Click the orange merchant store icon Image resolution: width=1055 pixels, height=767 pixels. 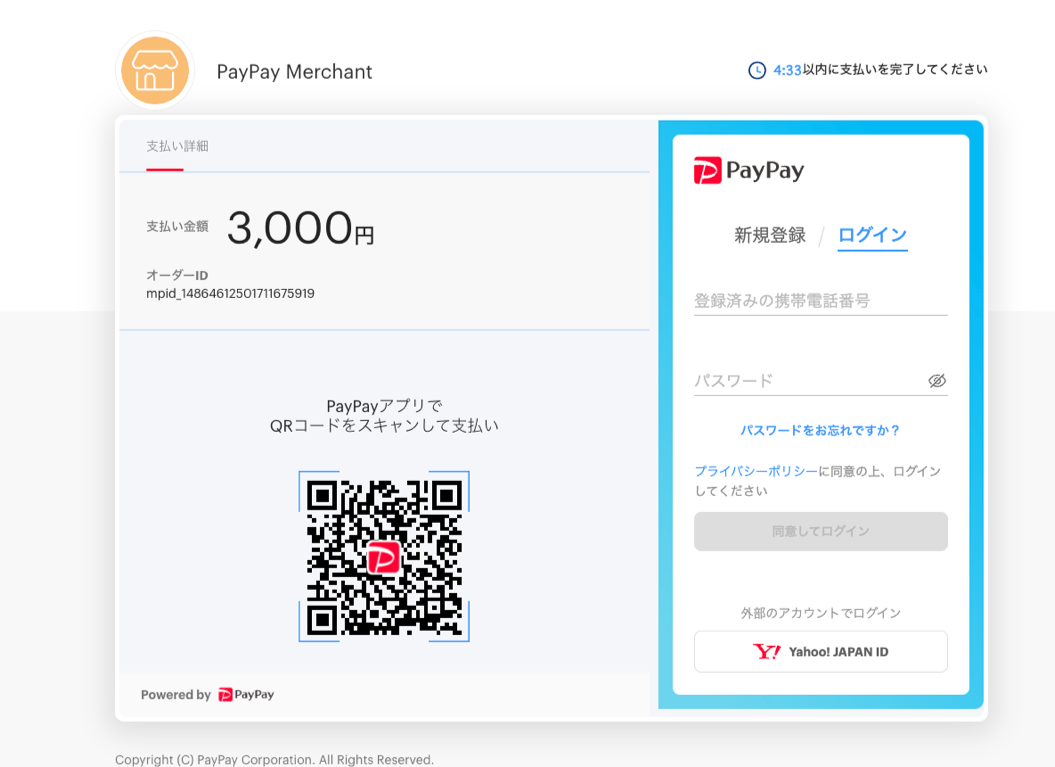point(155,71)
